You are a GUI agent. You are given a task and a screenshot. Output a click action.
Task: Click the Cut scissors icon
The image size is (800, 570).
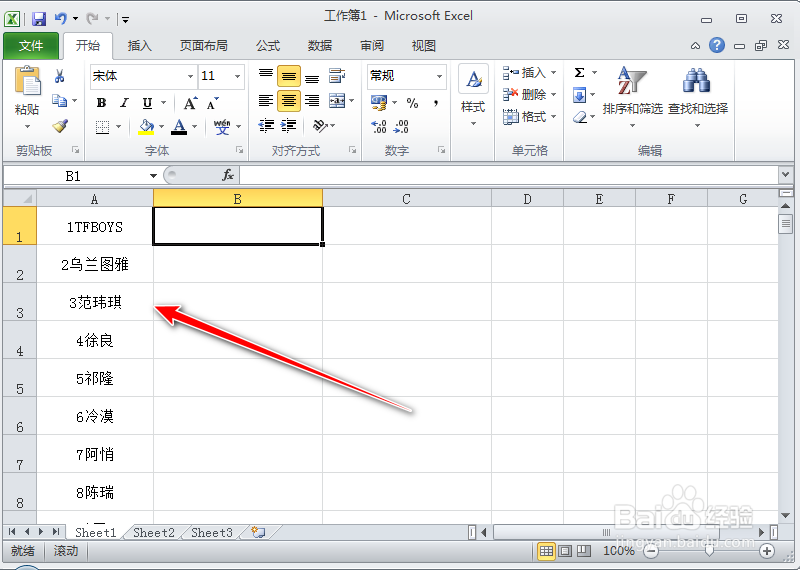pos(60,76)
